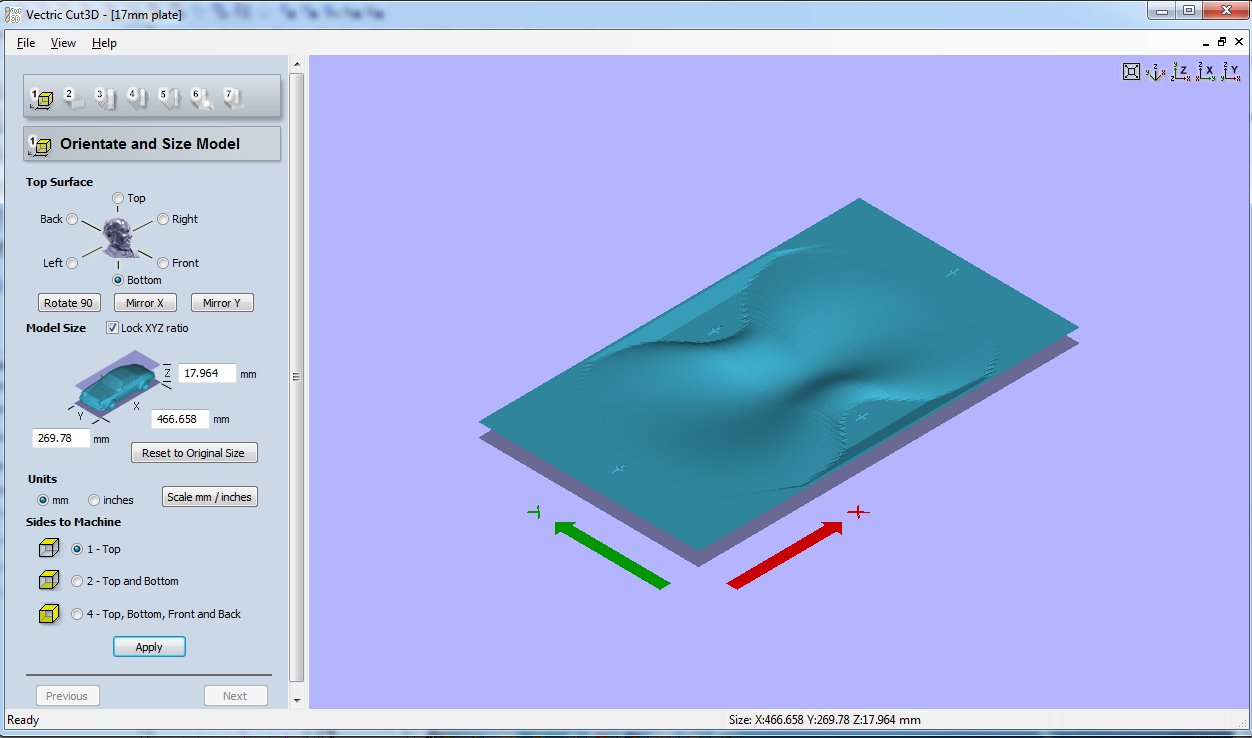Screen dimensions: 1252x738
Task: Select 4 - Top, Bottom, Front and Back
Action: (78, 614)
